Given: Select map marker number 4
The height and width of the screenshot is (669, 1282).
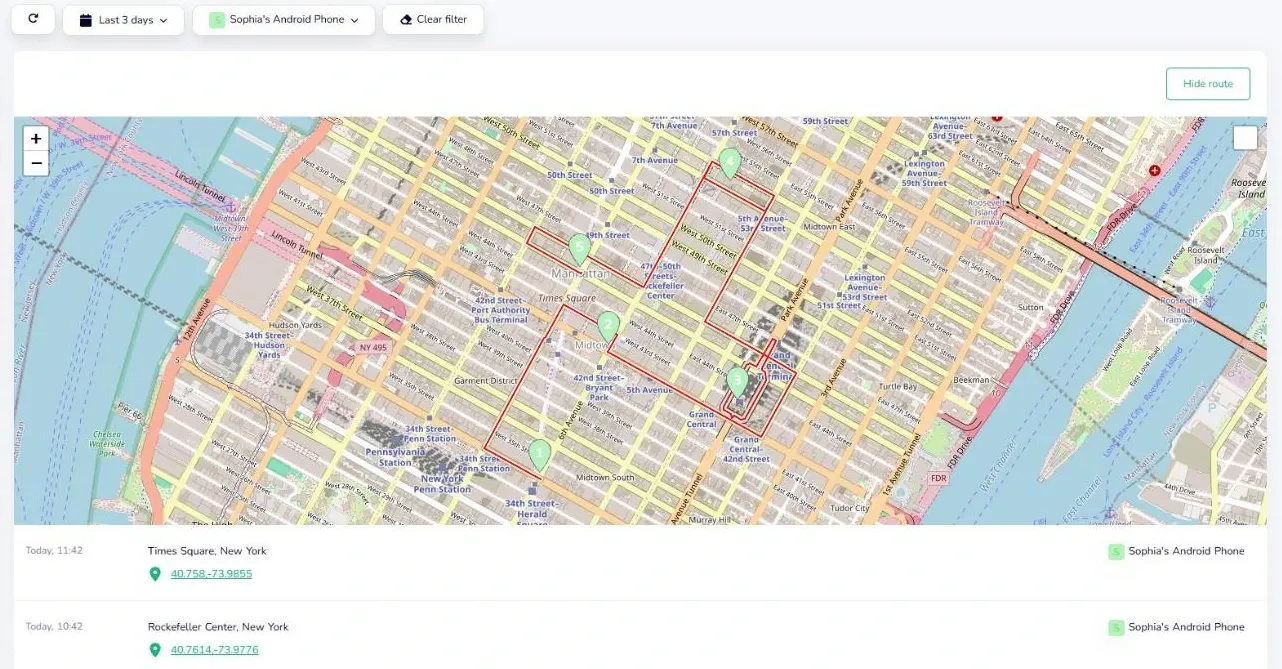Looking at the screenshot, I should click(x=730, y=163).
